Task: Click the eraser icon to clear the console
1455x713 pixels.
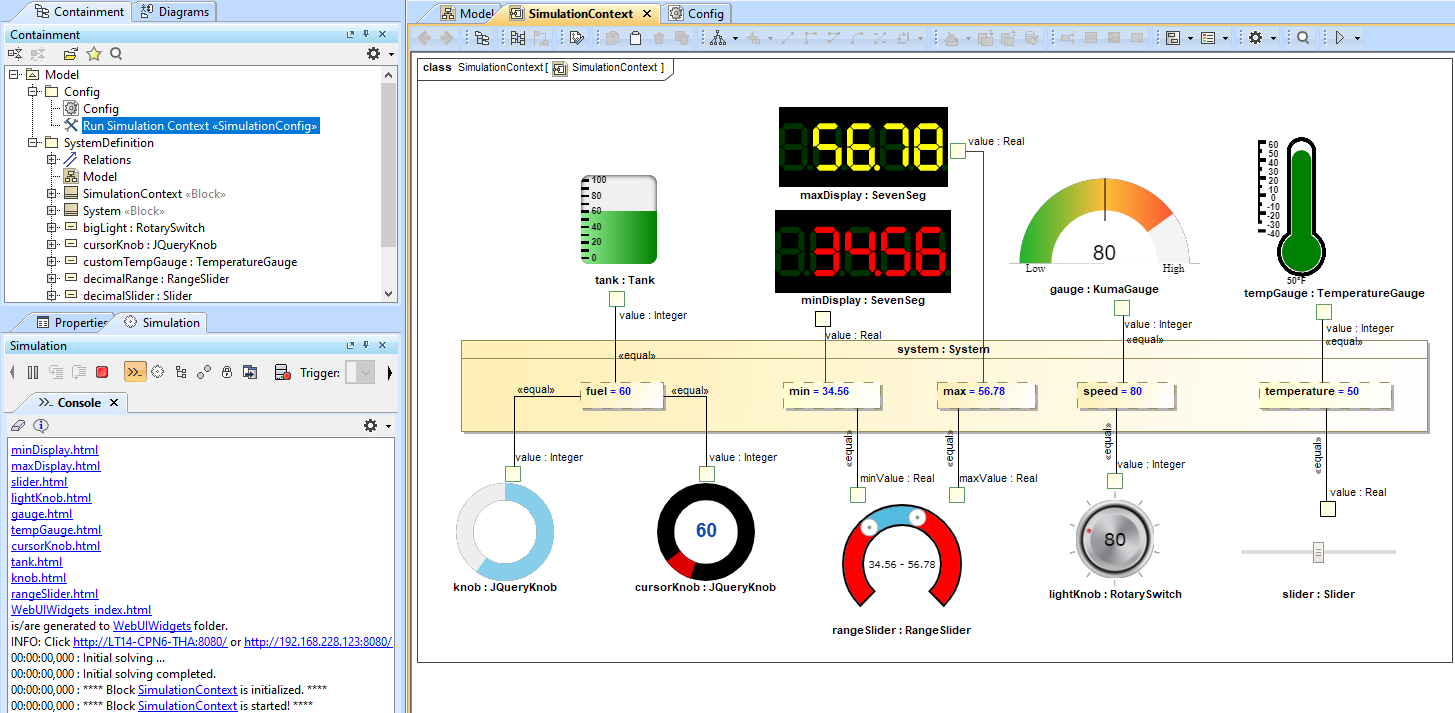Action: pos(18,425)
